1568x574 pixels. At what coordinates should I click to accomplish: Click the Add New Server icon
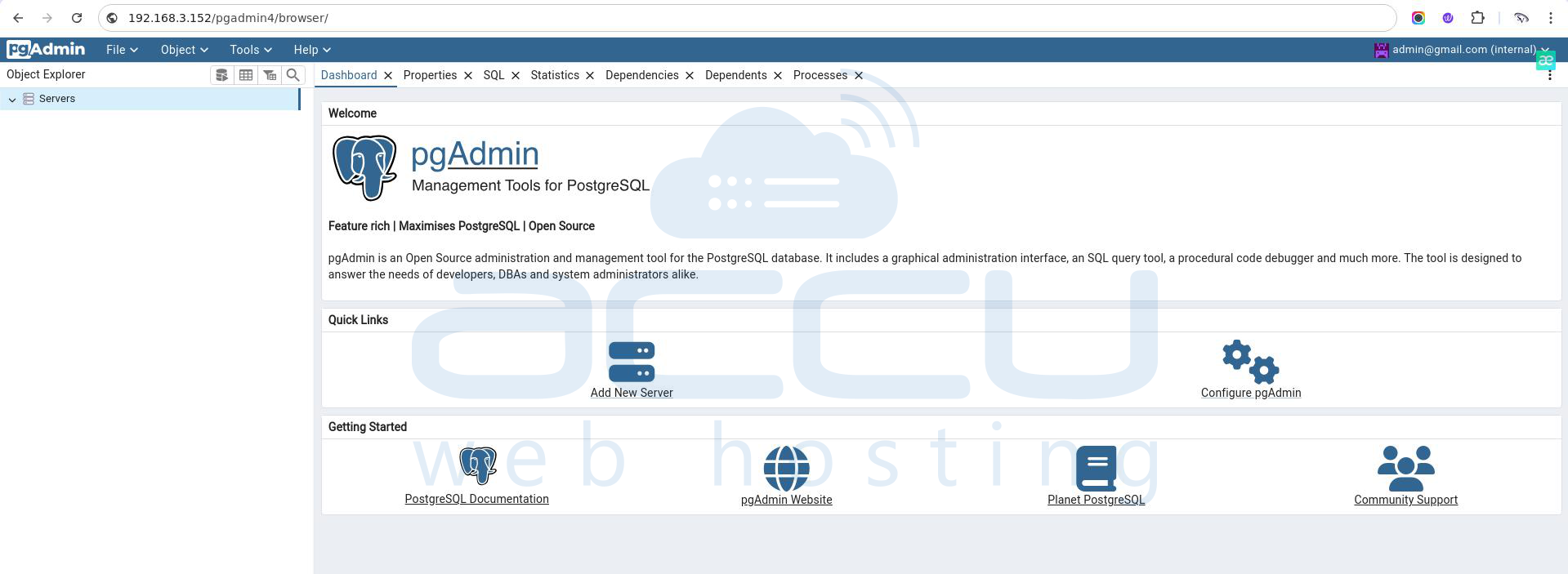pyautogui.click(x=632, y=362)
